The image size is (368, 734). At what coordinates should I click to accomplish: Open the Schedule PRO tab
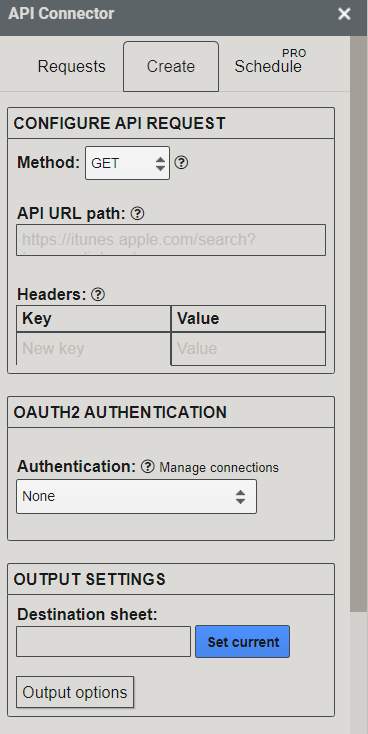point(268,66)
